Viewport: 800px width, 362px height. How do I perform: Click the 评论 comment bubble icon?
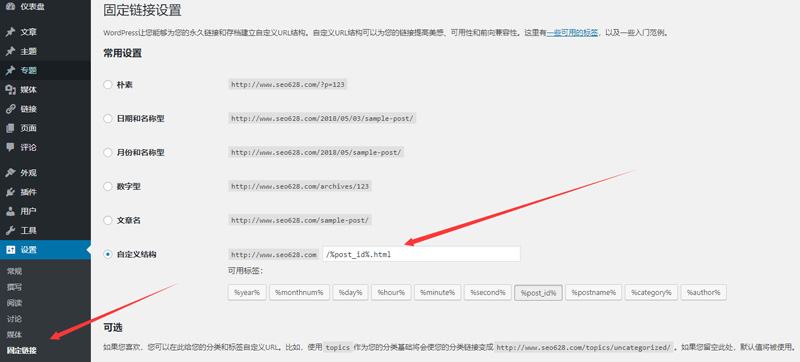point(10,147)
